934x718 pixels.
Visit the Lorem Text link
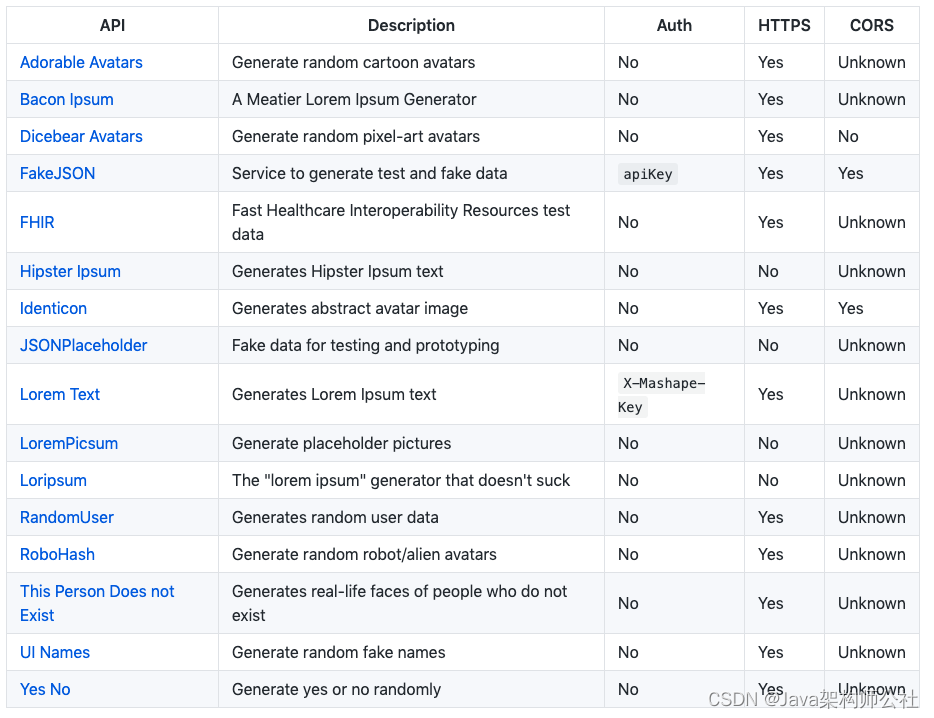point(60,394)
